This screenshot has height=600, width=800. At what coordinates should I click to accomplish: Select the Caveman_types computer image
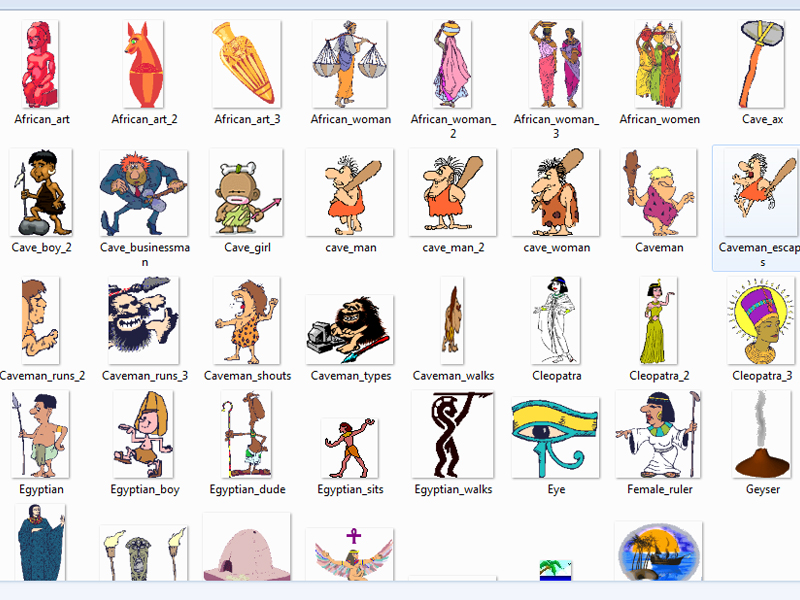350,330
